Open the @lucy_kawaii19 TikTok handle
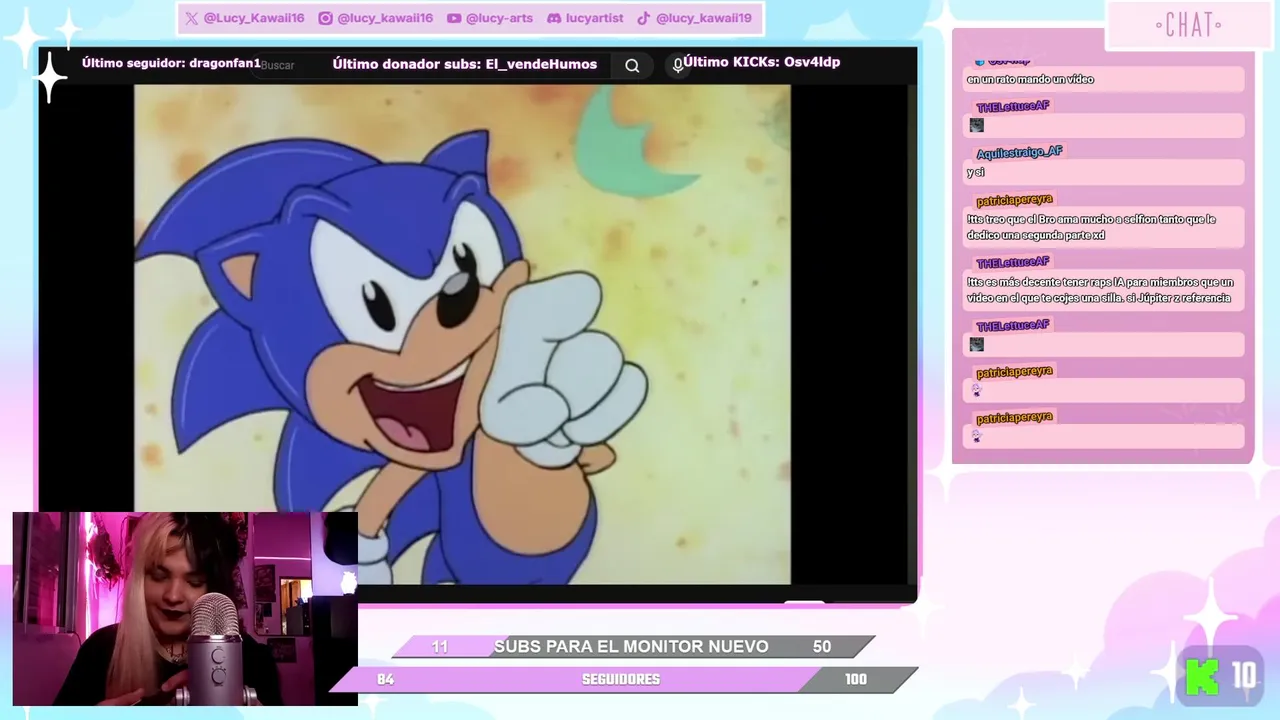The image size is (1280, 720). coord(704,18)
